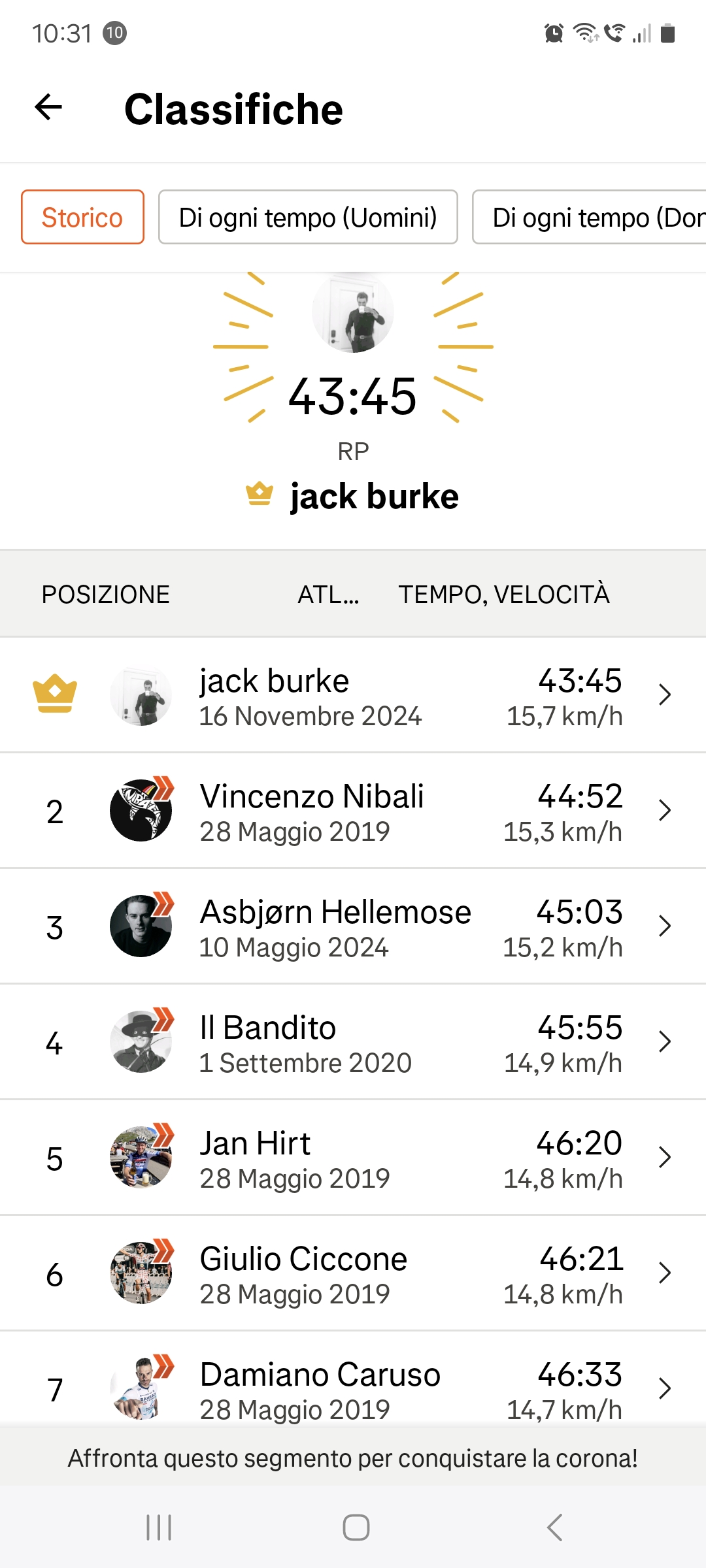Tap the Affronta questo segmento banner
The height and width of the screenshot is (1568, 706).
[353, 1458]
